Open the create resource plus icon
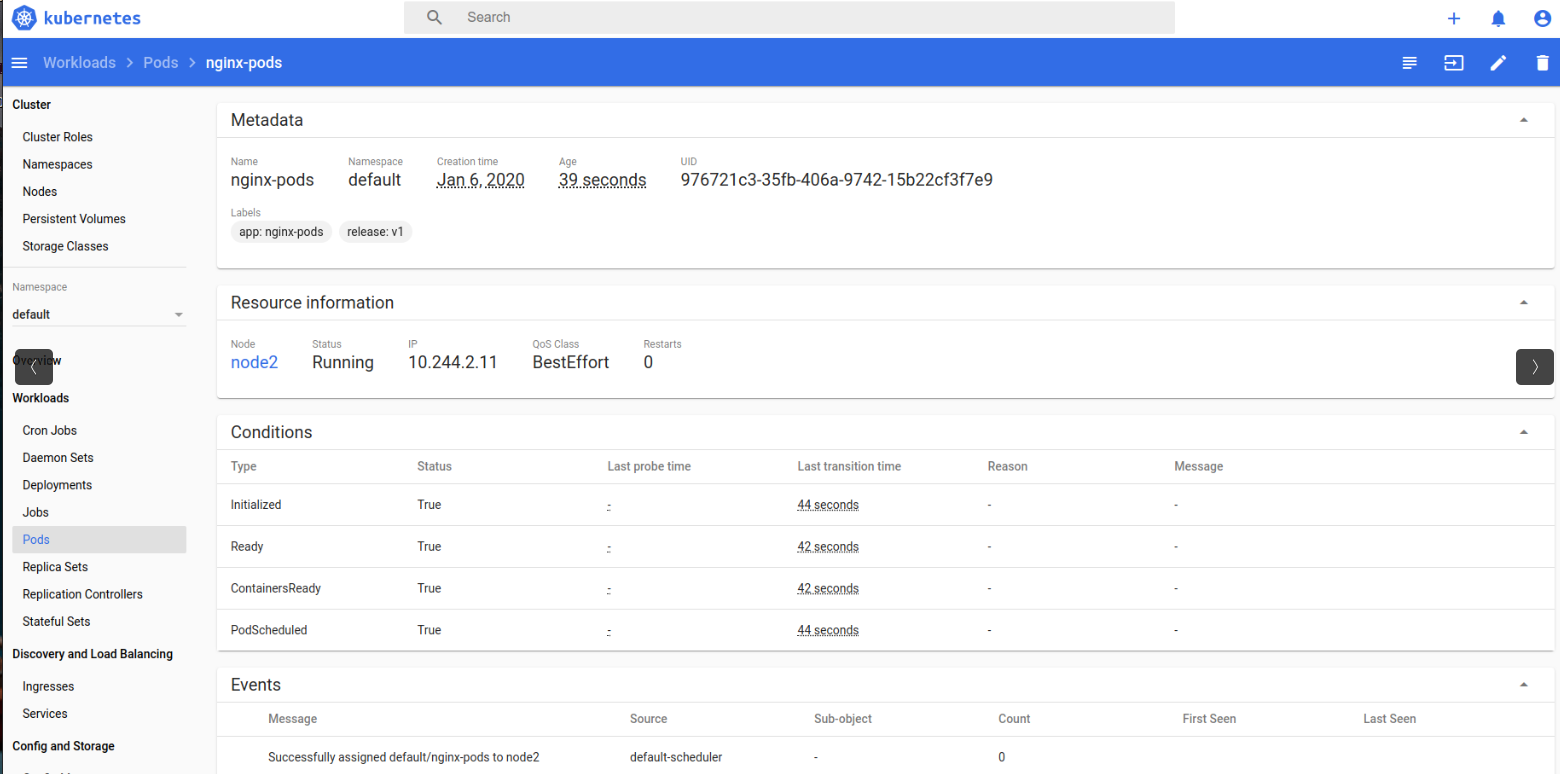The width and height of the screenshot is (1560, 774). pyautogui.click(x=1454, y=18)
